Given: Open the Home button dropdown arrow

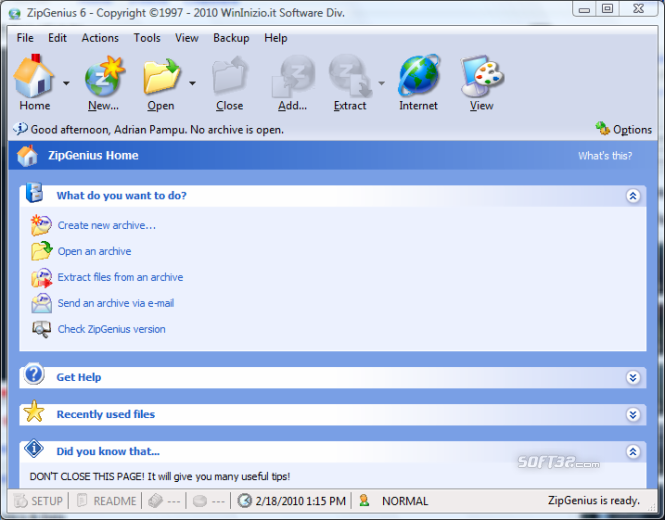Looking at the screenshot, I should (66, 83).
